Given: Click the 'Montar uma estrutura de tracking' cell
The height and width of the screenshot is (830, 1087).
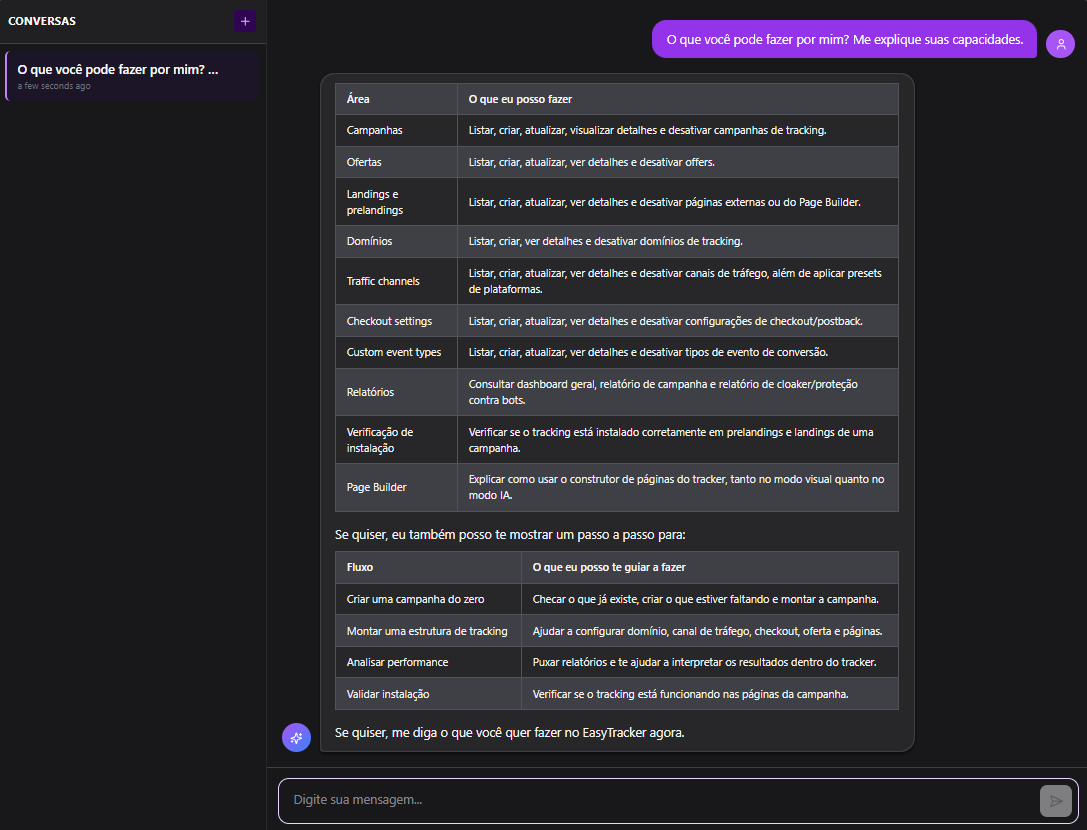Looking at the screenshot, I should pos(428,631).
